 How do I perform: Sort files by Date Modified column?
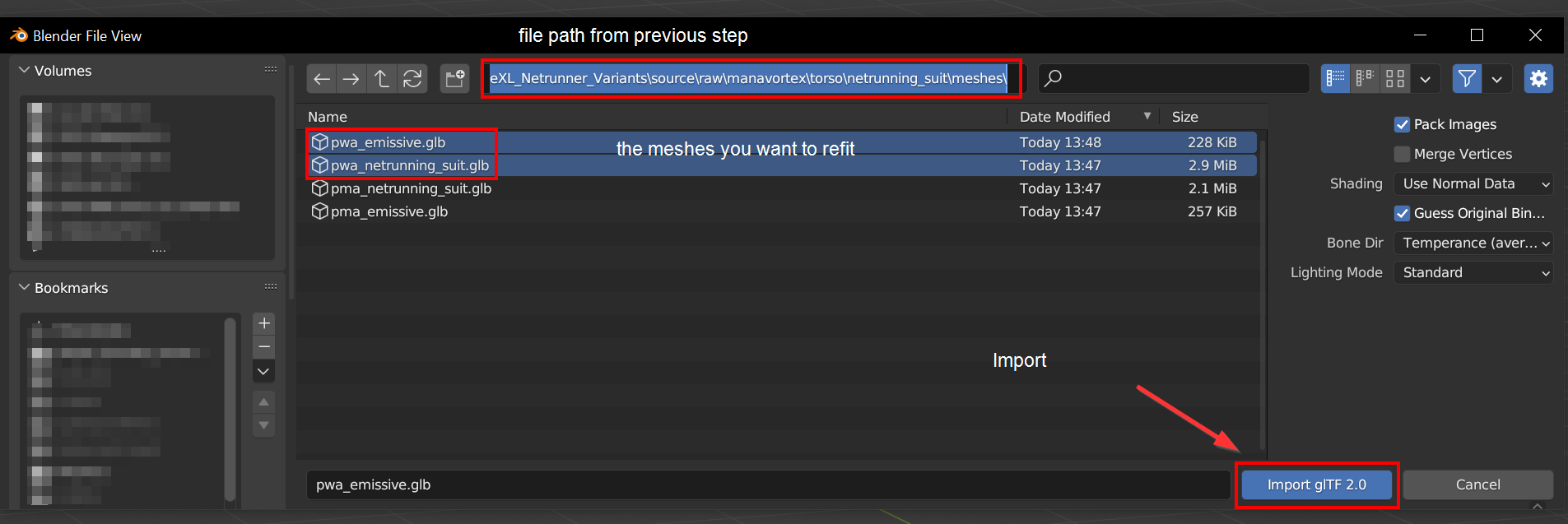(1065, 117)
